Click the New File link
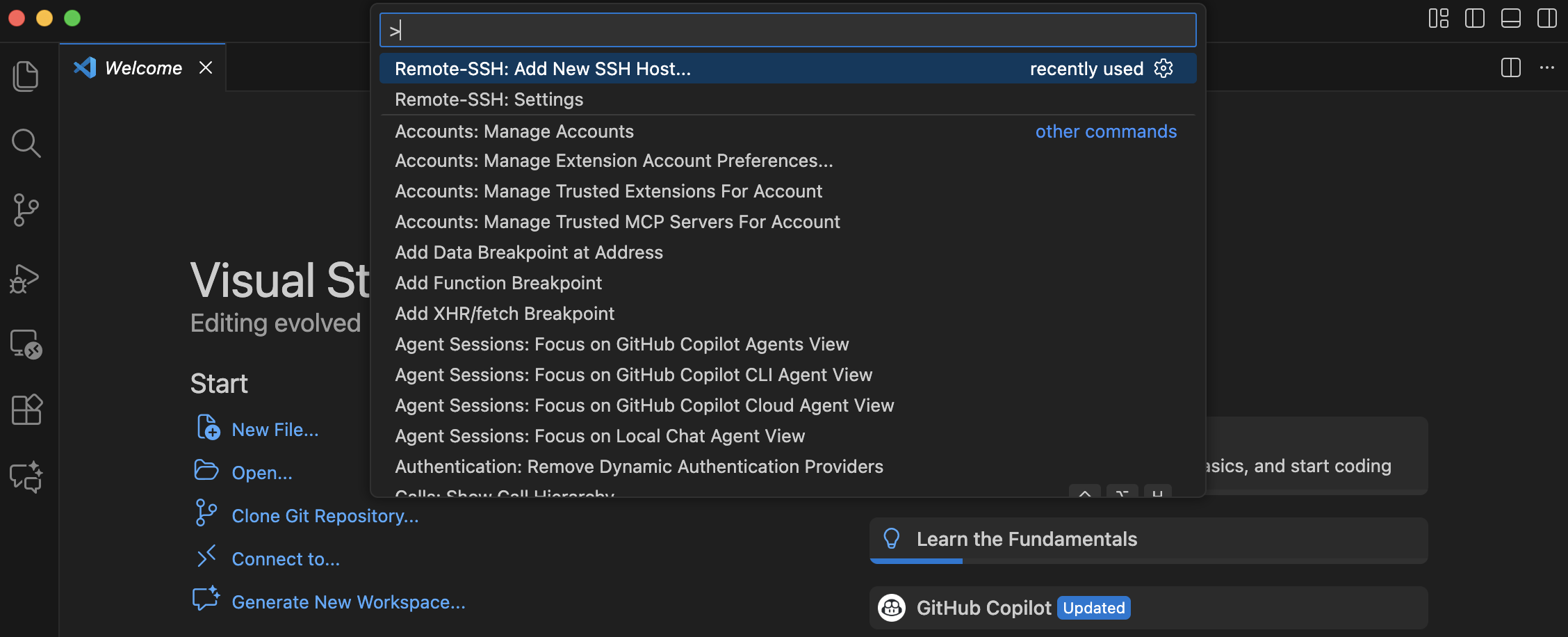Screen dimensions: 1568x637 [x=275, y=430]
